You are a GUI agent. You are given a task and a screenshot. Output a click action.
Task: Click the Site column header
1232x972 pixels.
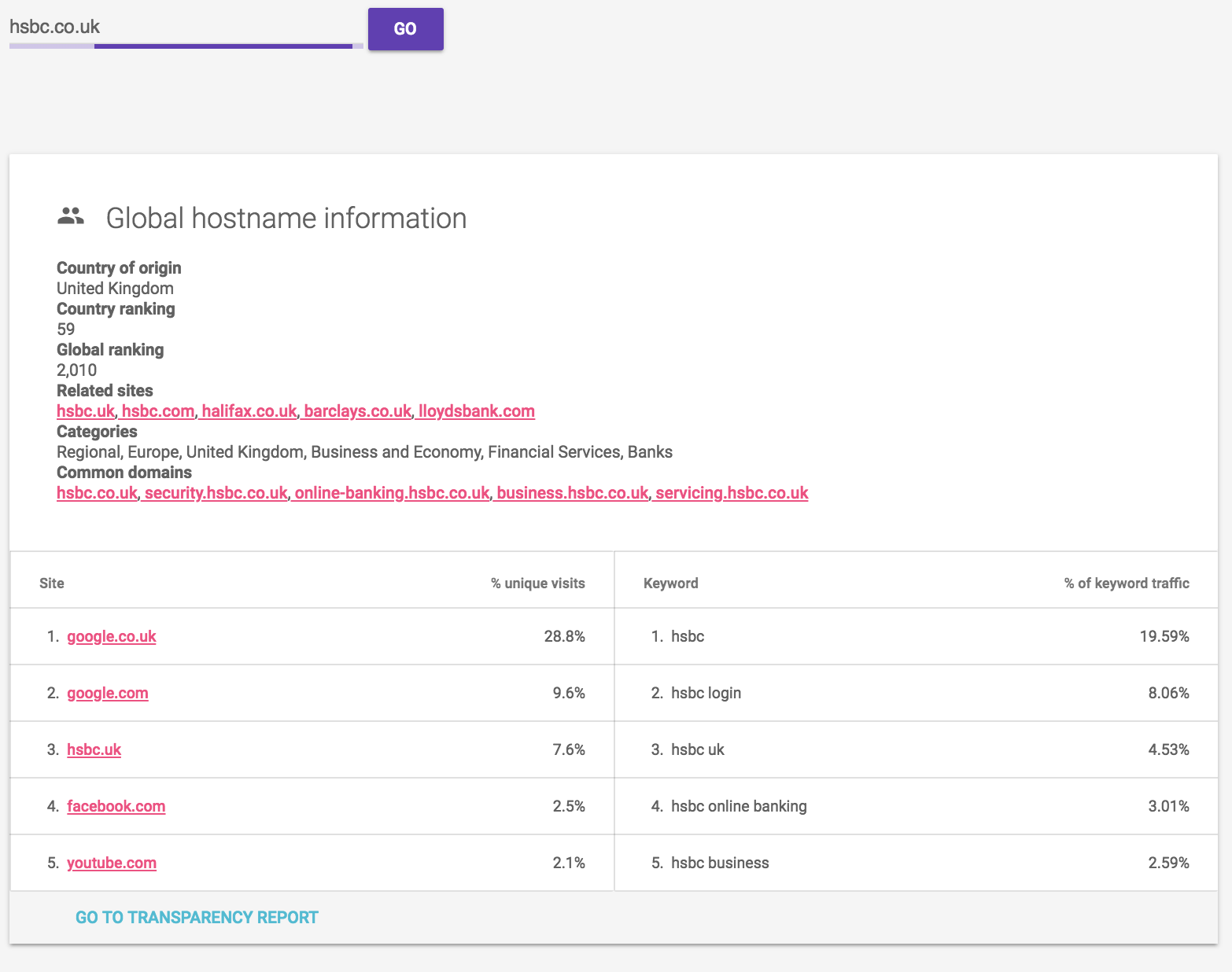pyautogui.click(x=52, y=583)
